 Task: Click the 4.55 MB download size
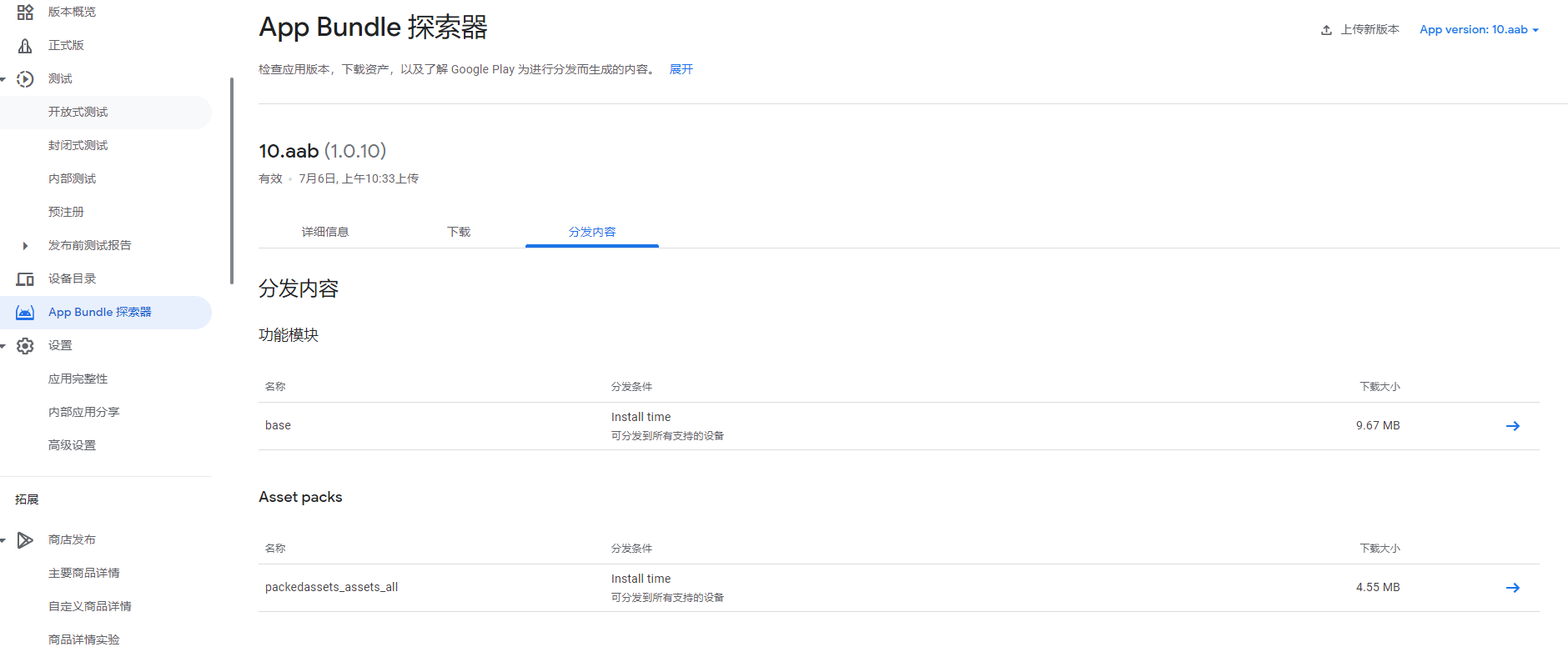(1378, 587)
